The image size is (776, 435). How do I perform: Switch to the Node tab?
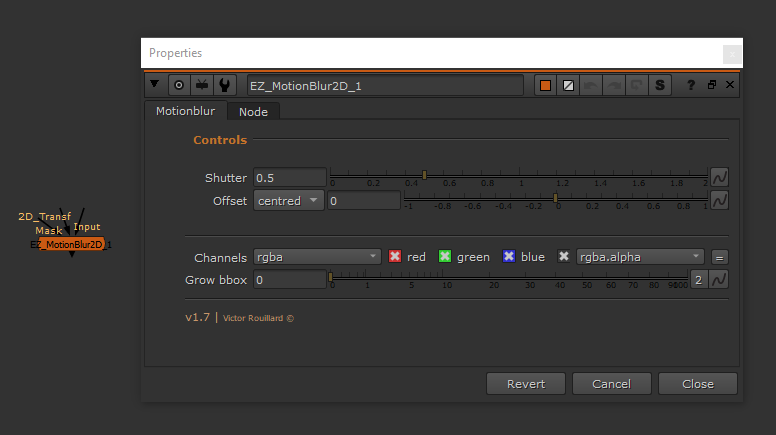253,112
